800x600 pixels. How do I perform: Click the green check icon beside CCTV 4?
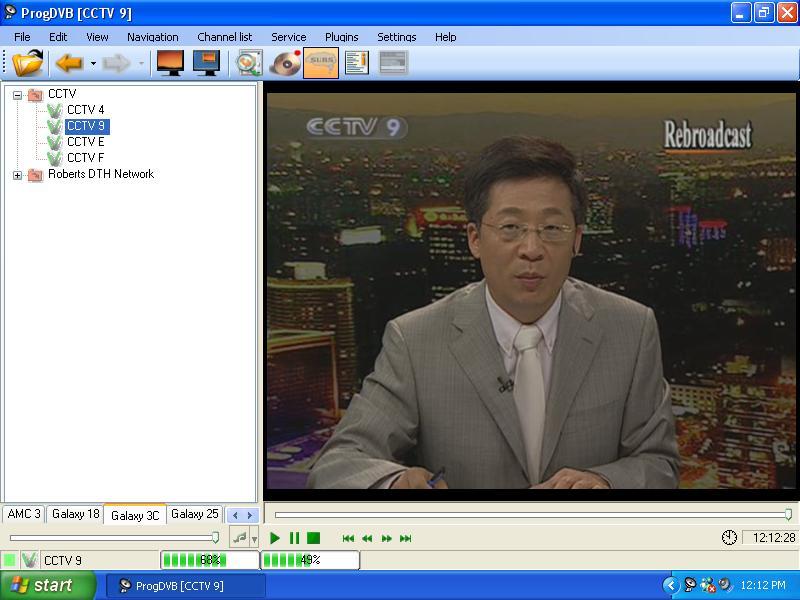point(55,110)
